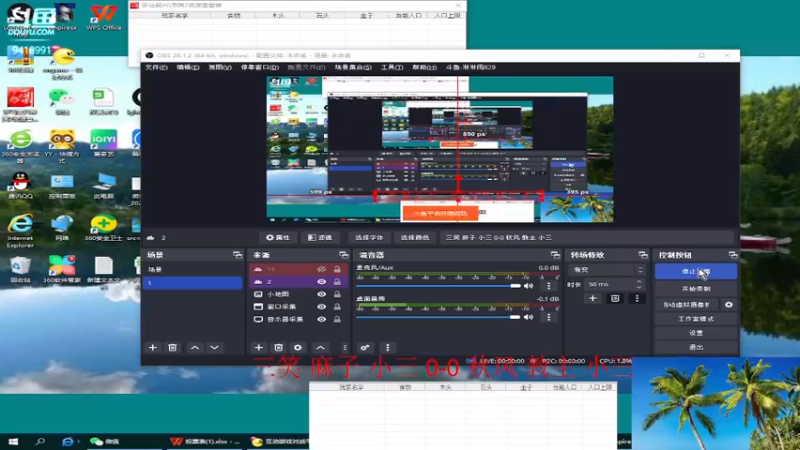Screen dimensions: 800x450
Task: Move scene up with arrow icon
Action: point(195,347)
